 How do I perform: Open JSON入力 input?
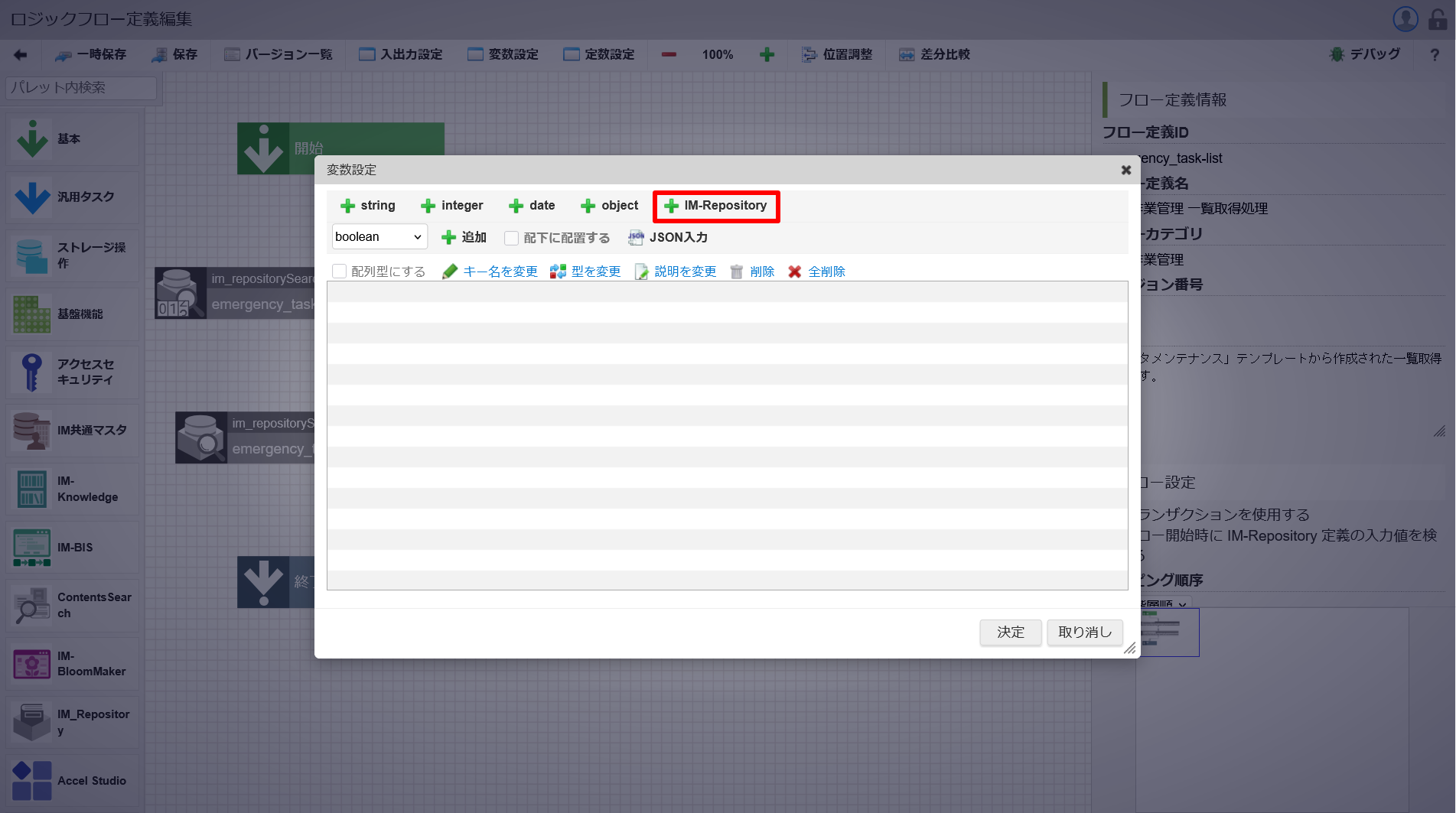click(668, 238)
